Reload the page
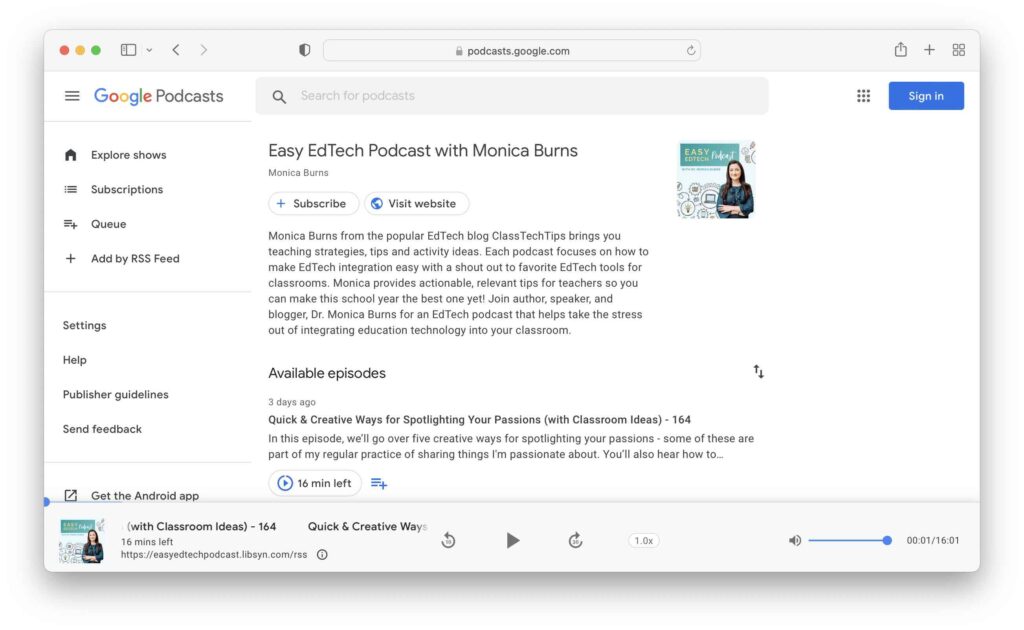Screen dimensions: 1024x630 (x=691, y=50)
